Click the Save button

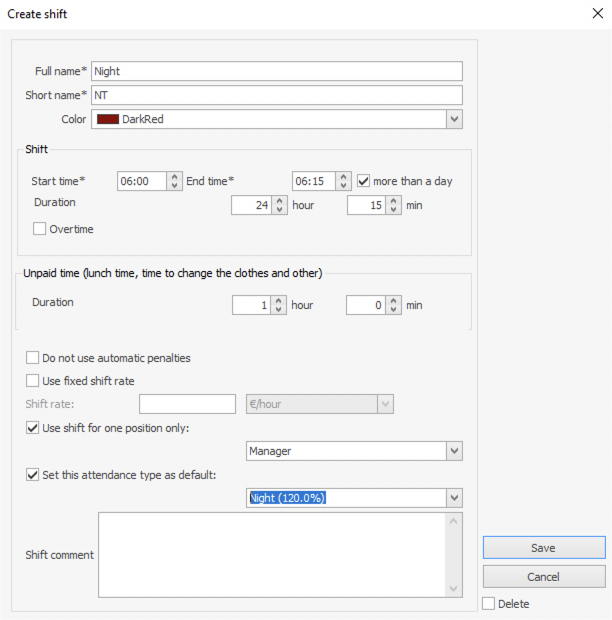(x=543, y=548)
